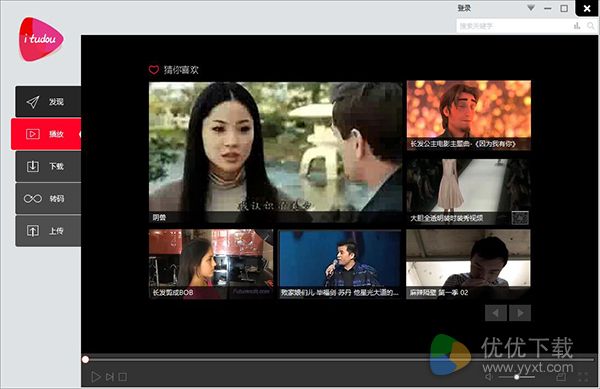
Task: Click the volume slider knob
Action: click(x=517, y=377)
